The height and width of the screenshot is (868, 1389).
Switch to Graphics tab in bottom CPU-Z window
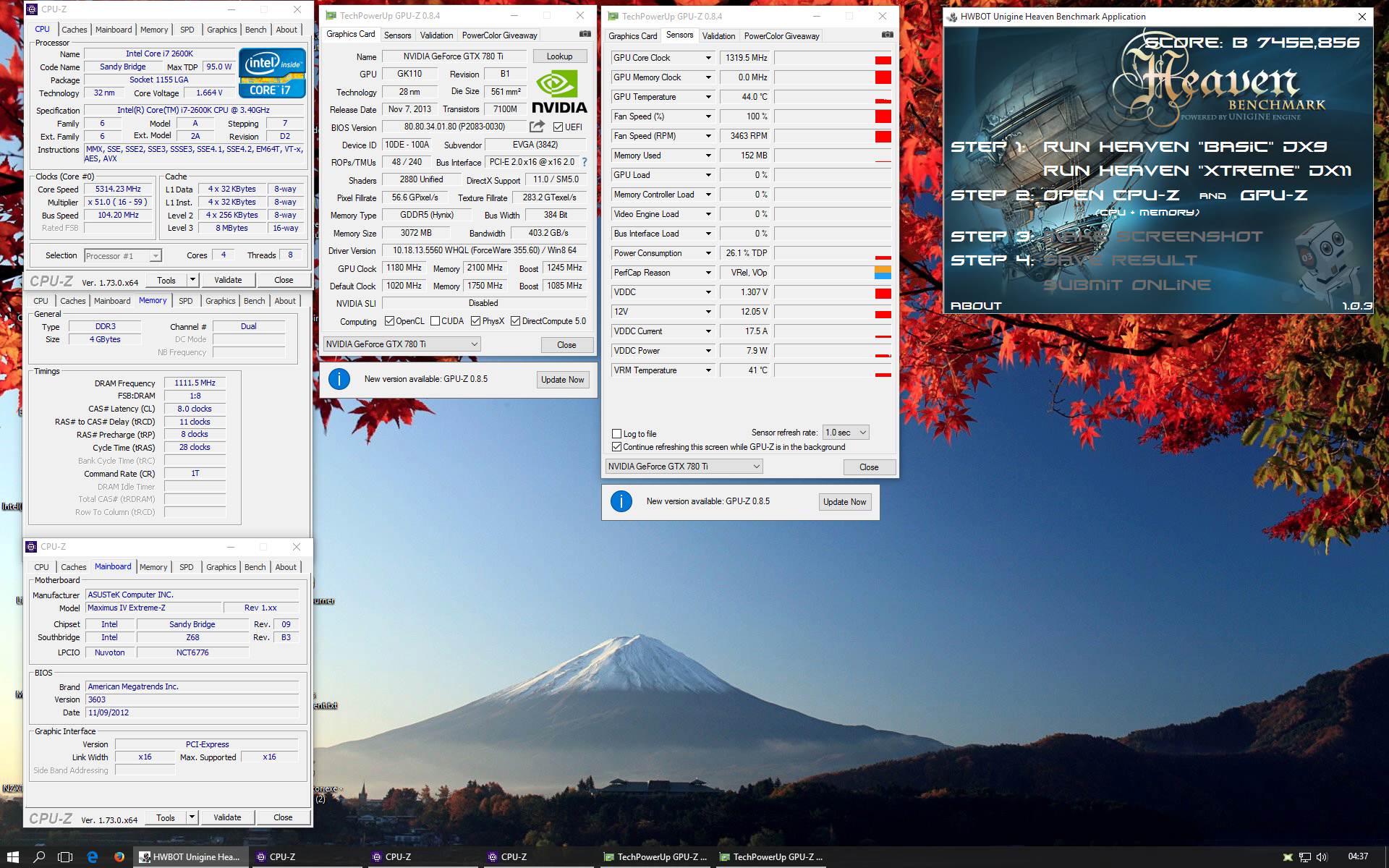[x=221, y=567]
